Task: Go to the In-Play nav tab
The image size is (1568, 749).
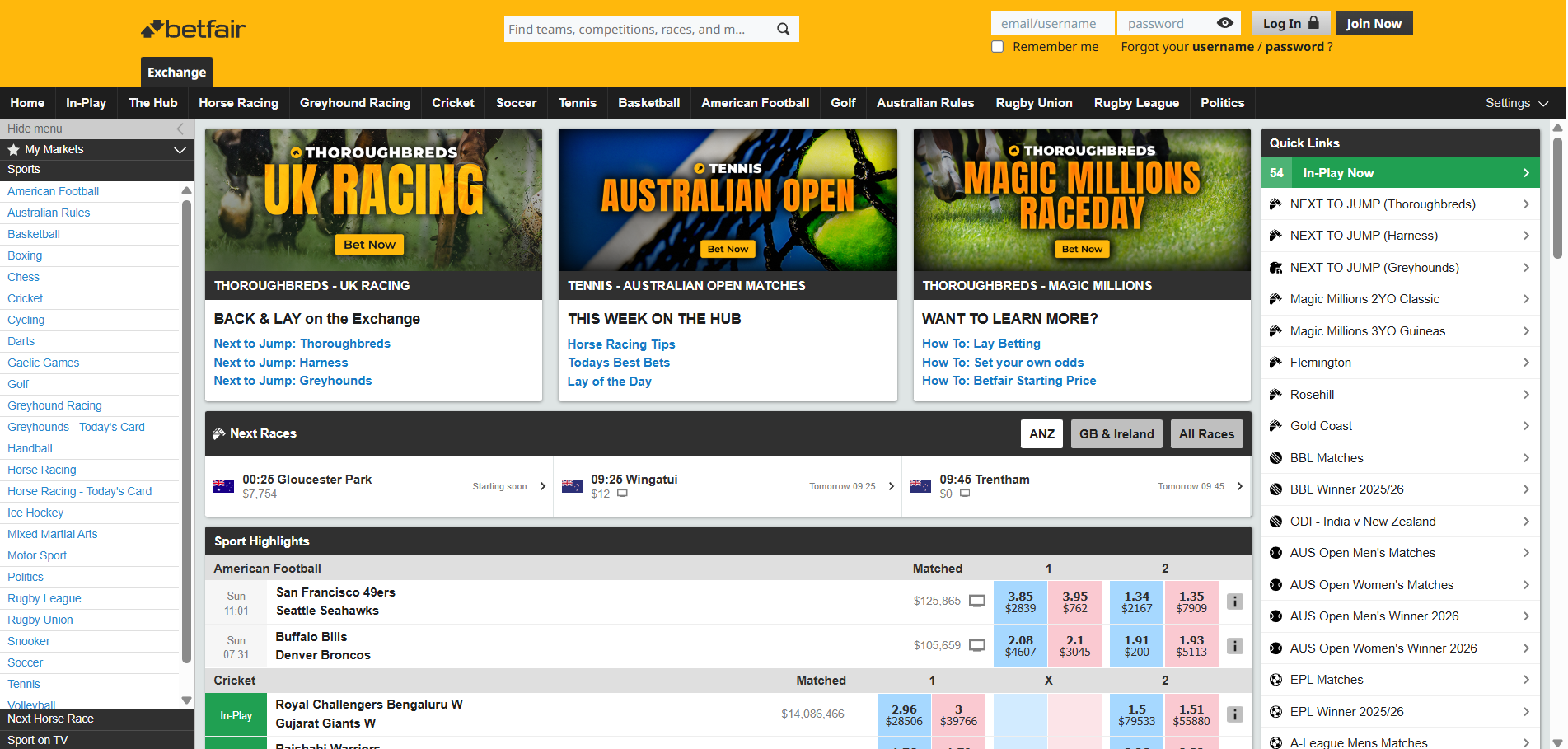Action: coord(86,103)
